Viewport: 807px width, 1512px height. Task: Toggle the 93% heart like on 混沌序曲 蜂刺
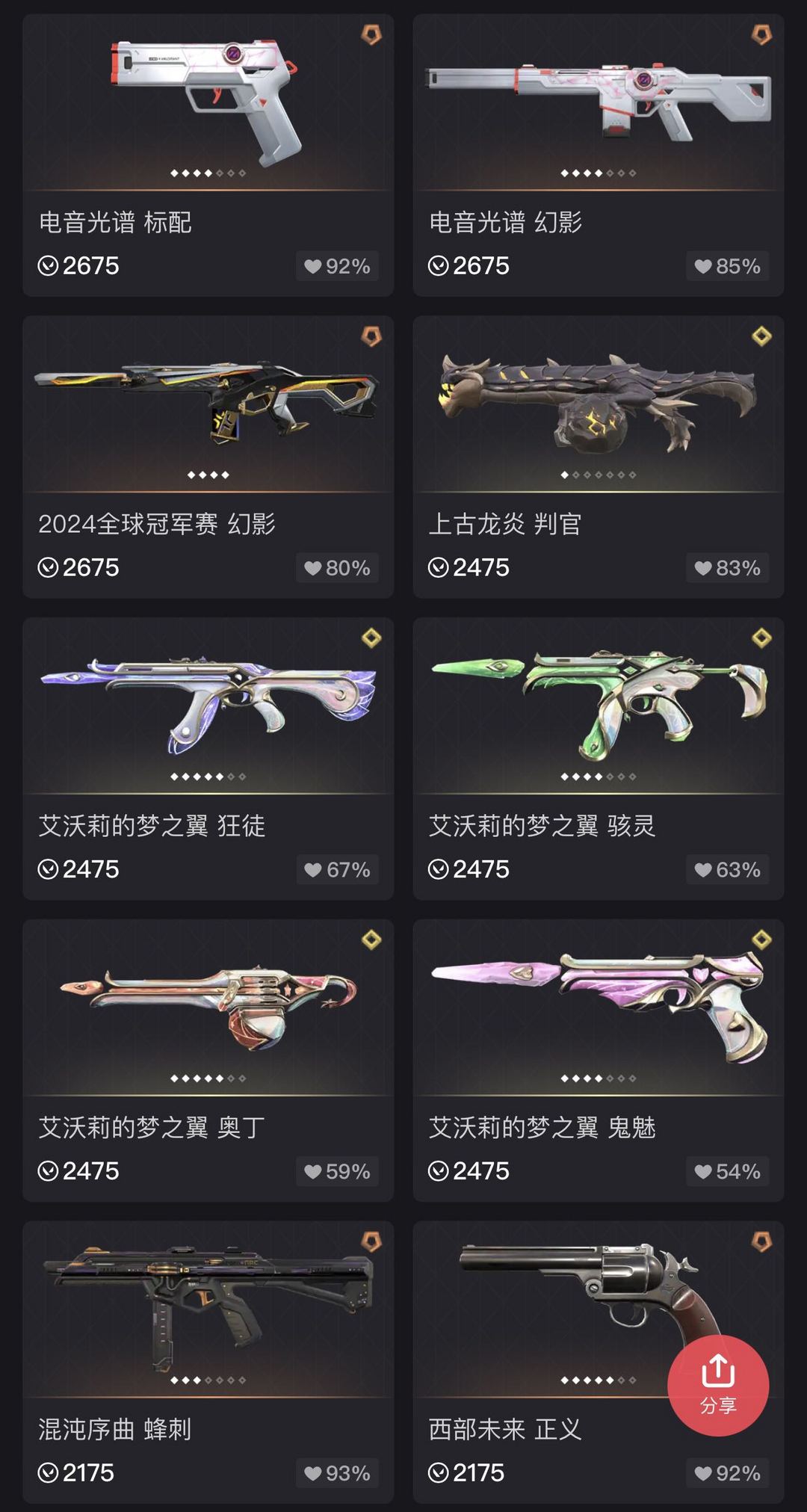tap(337, 1473)
